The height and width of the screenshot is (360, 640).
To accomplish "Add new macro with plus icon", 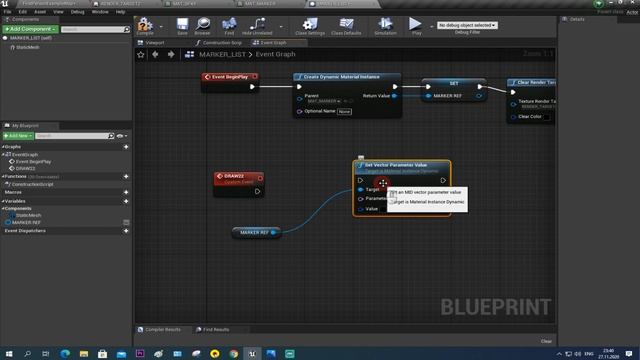I will pyautogui.click(x=126, y=192).
